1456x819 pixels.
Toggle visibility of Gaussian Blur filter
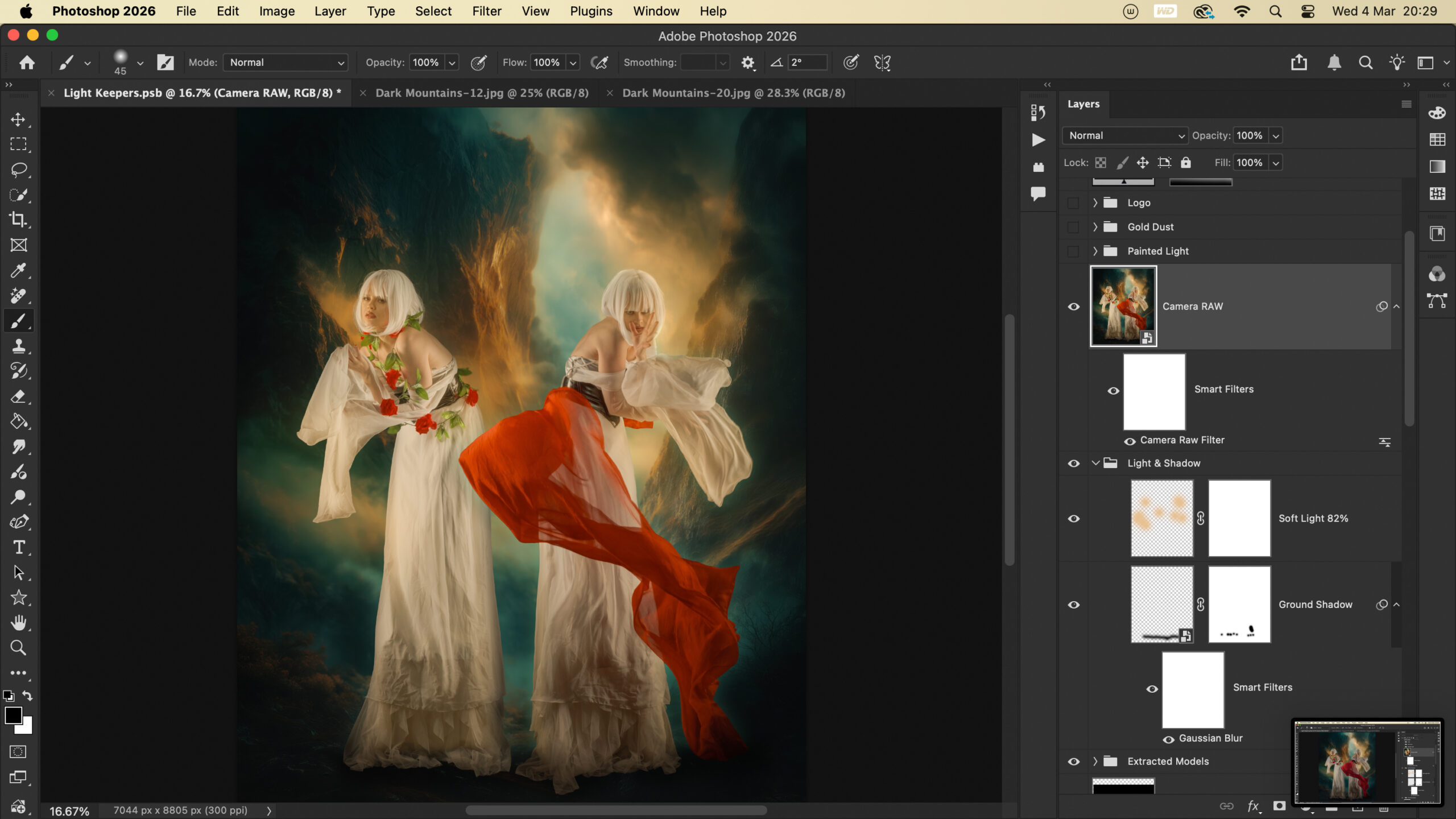pos(1168,739)
